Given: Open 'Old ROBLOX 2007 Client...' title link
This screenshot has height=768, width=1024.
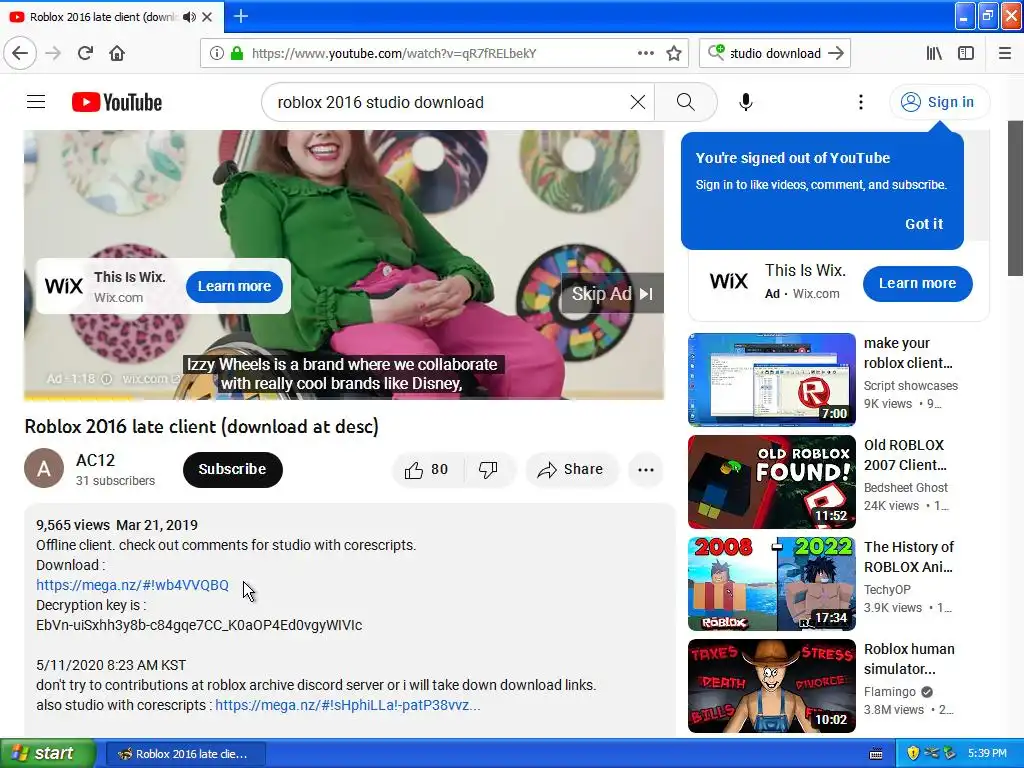Looking at the screenshot, I should pyautogui.click(x=905, y=455).
